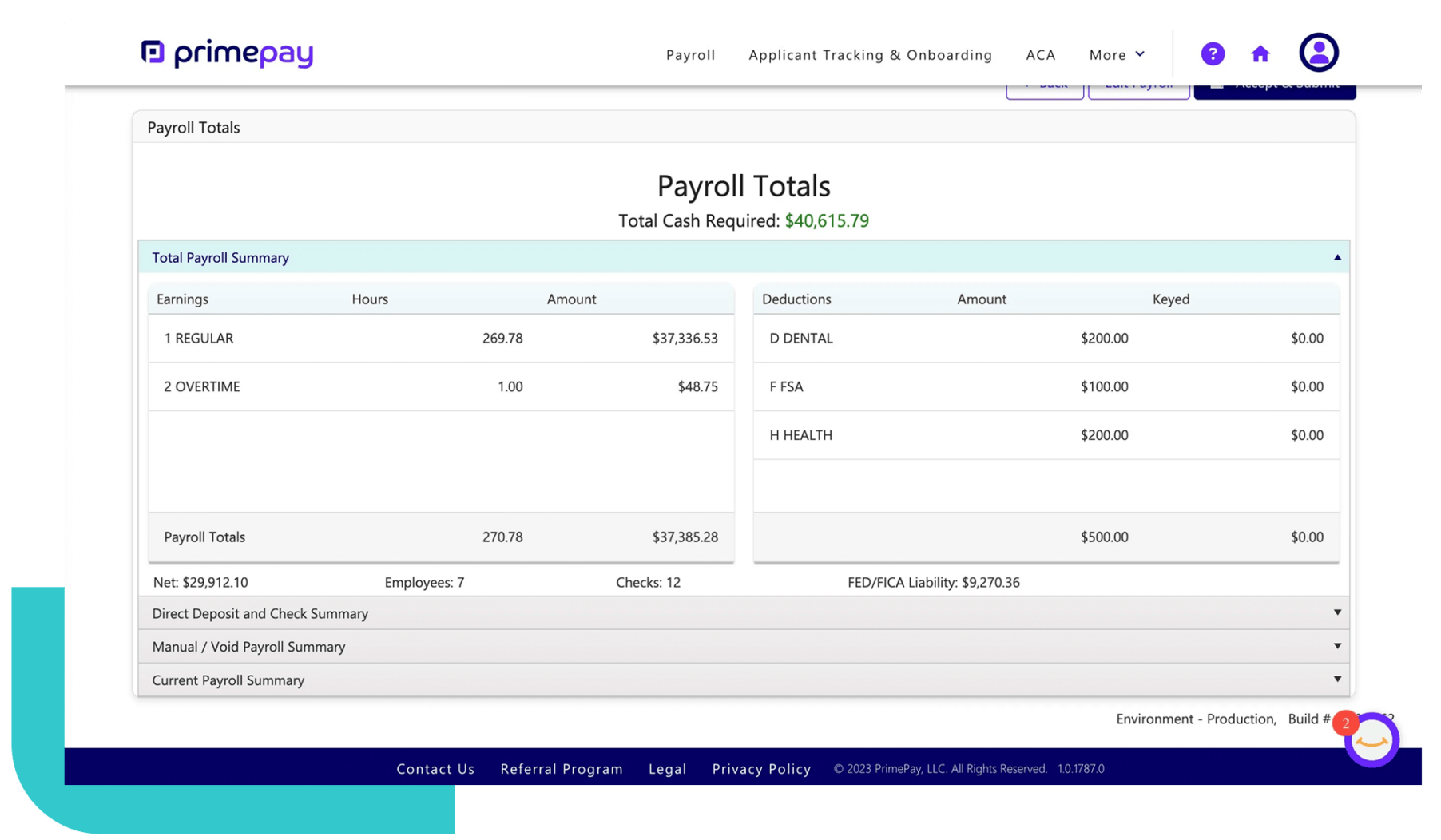Collapse the Total Payroll Summary section
The image size is (1441, 840).
coord(1336,257)
